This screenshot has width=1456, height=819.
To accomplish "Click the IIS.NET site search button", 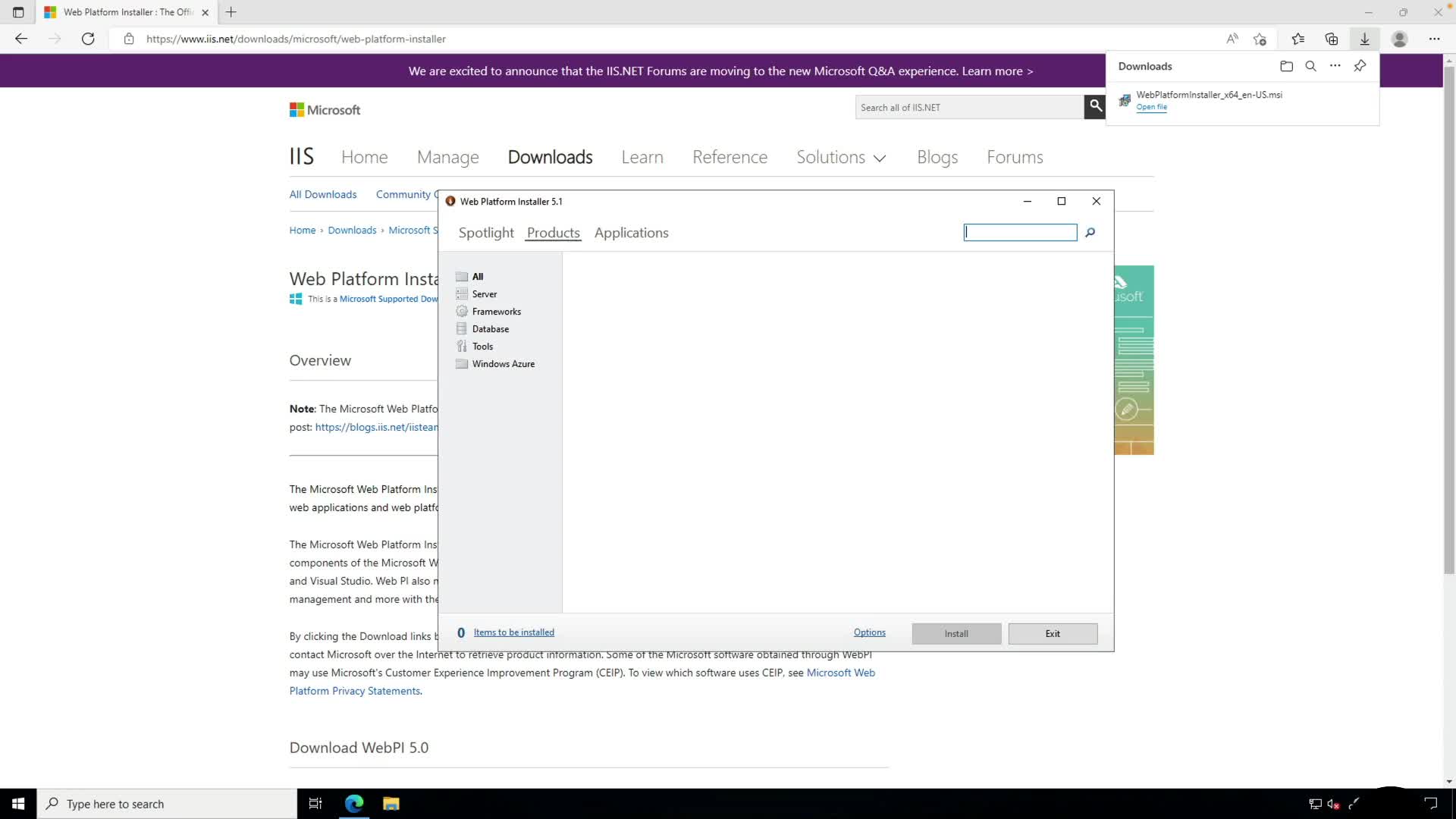I will [x=1095, y=107].
